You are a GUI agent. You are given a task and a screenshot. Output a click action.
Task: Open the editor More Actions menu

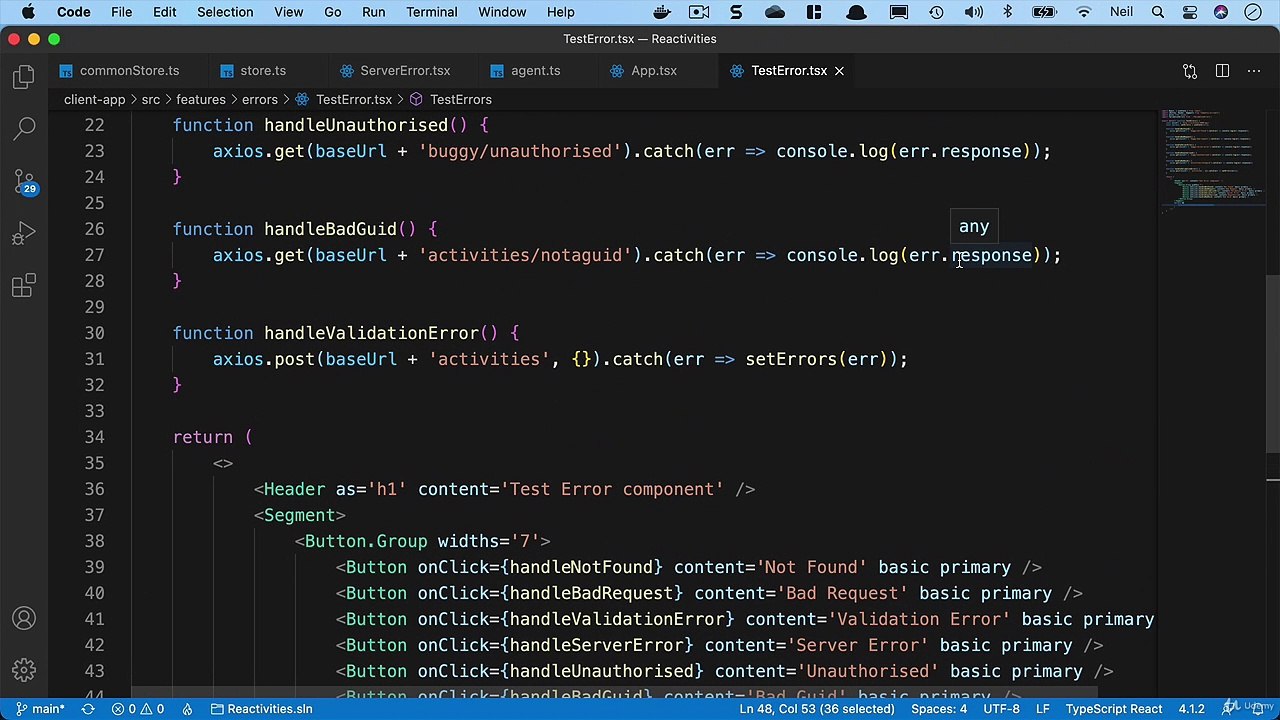coord(1254,71)
